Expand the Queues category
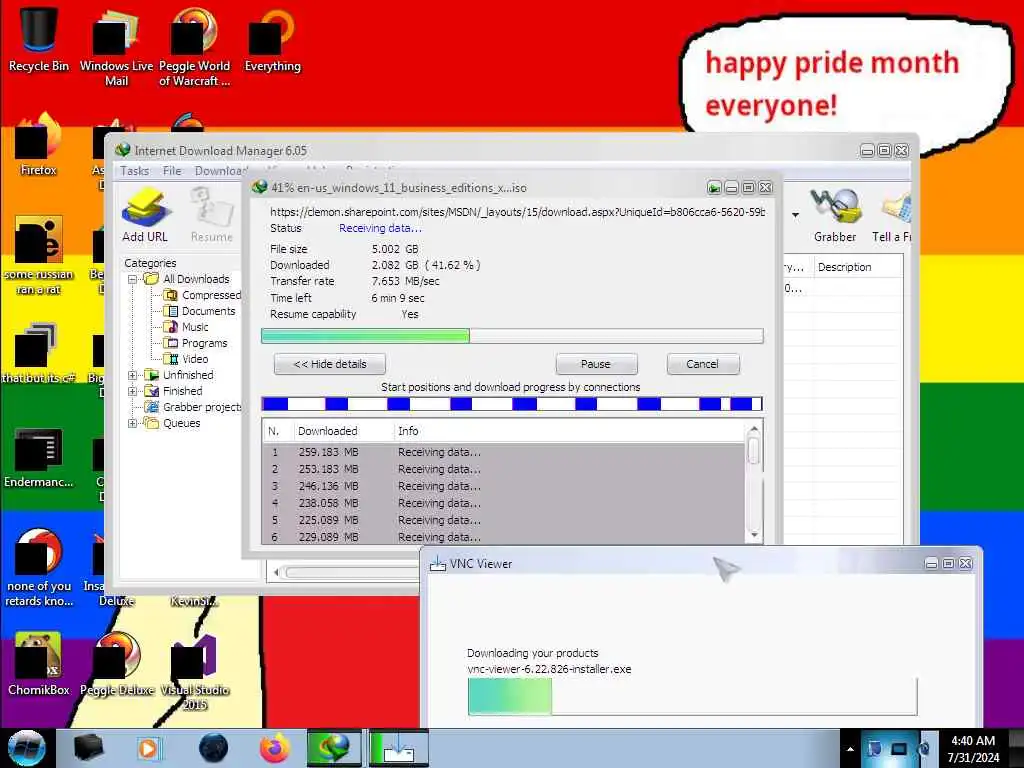Viewport: 1024px width, 768px height. pos(133,423)
